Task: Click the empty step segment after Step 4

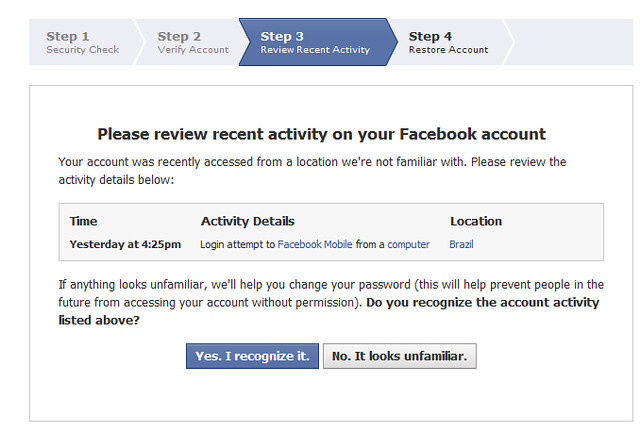Action: click(572, 42)
